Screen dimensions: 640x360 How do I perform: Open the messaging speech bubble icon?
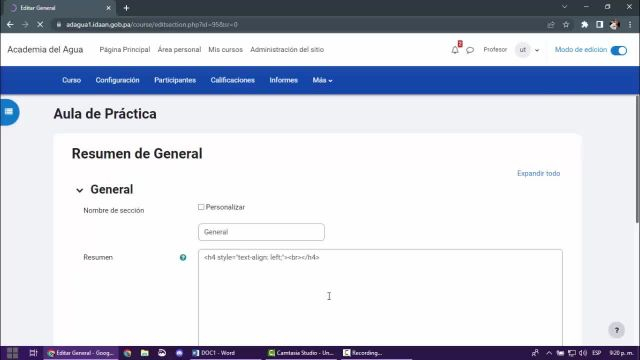(x=470, y=50)
